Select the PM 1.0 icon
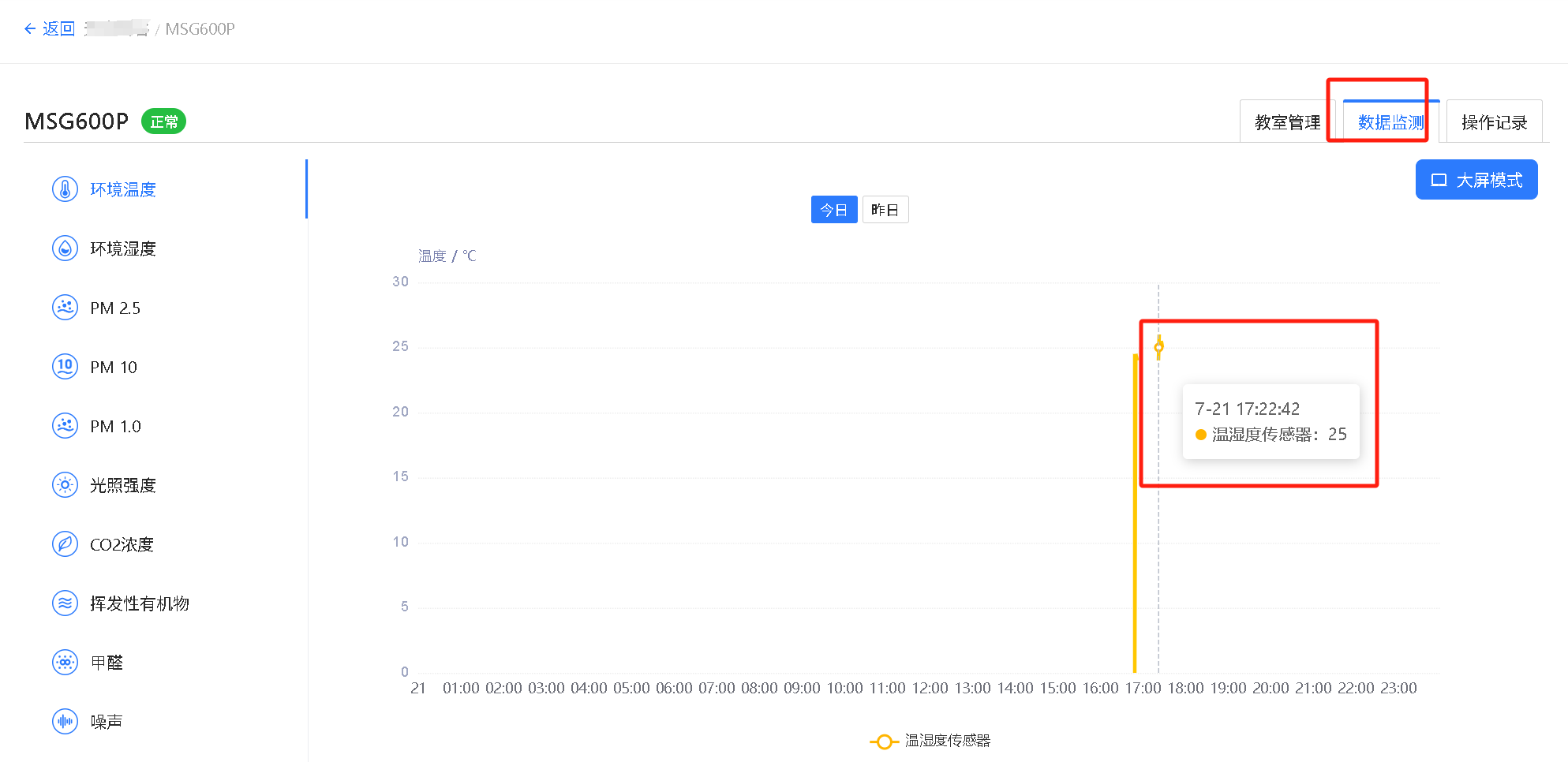The height and width of the screenshot is (762, 1568). click(x=65, y=426)
